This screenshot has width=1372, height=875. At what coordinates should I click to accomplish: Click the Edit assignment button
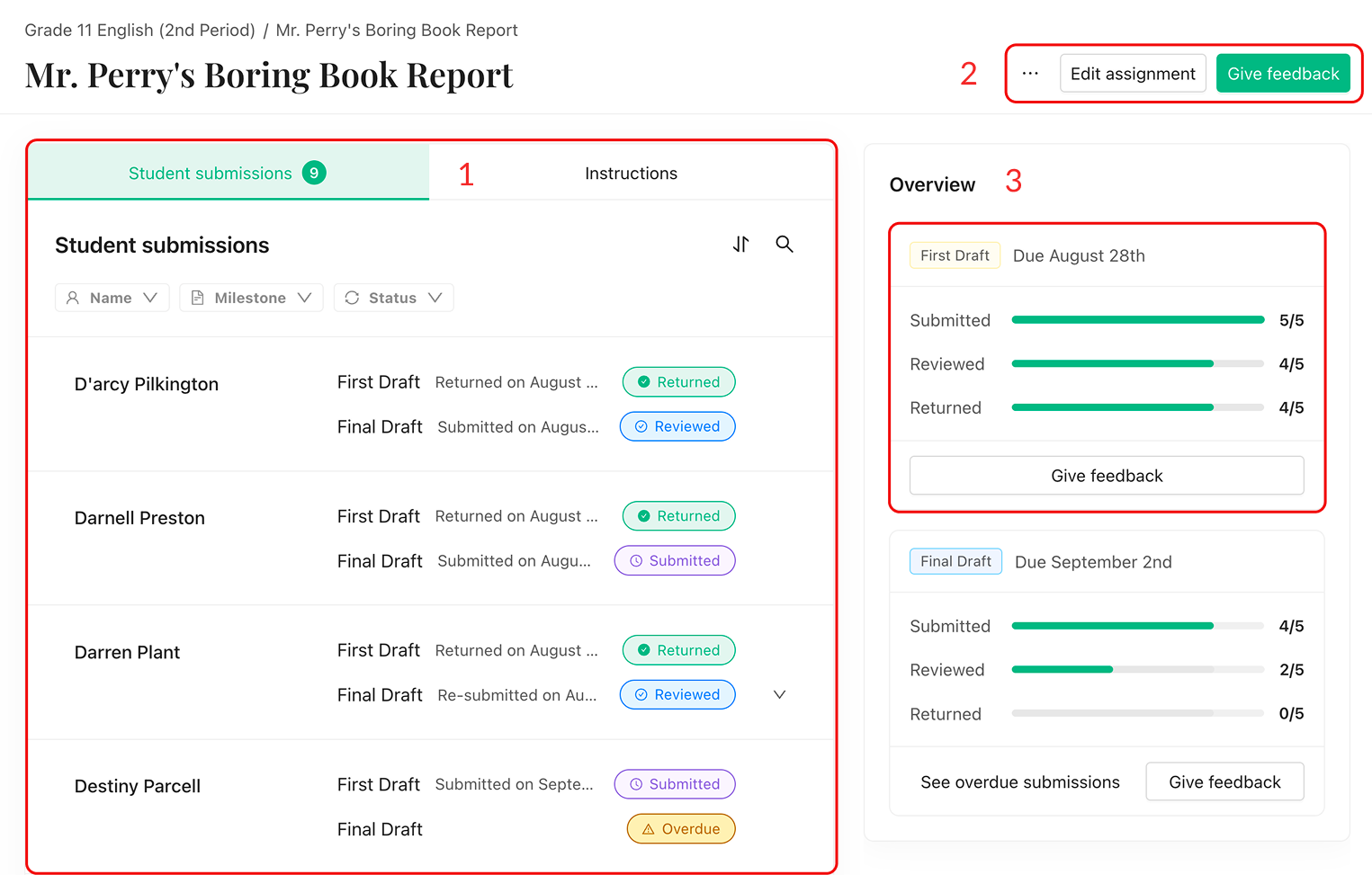pos(1133,74)
